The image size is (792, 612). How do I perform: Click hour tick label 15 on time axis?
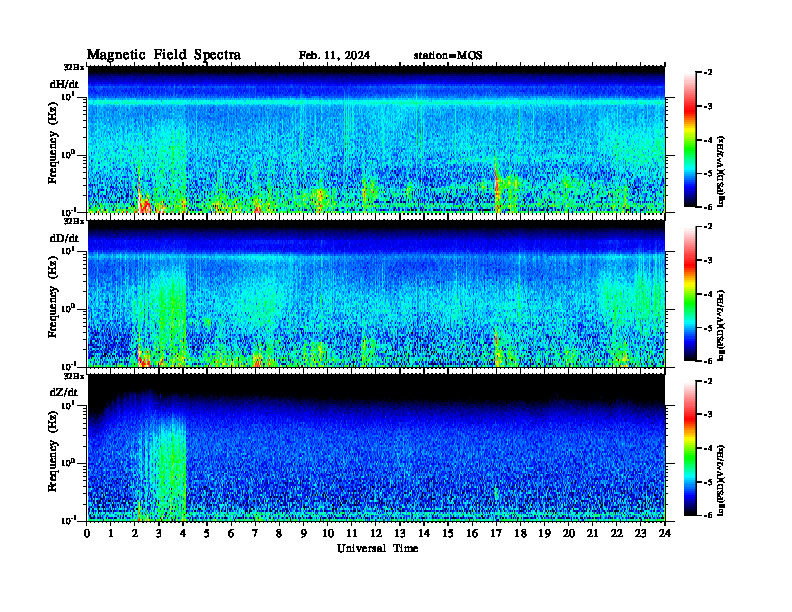pyautogui.click(x=448, y=533)
